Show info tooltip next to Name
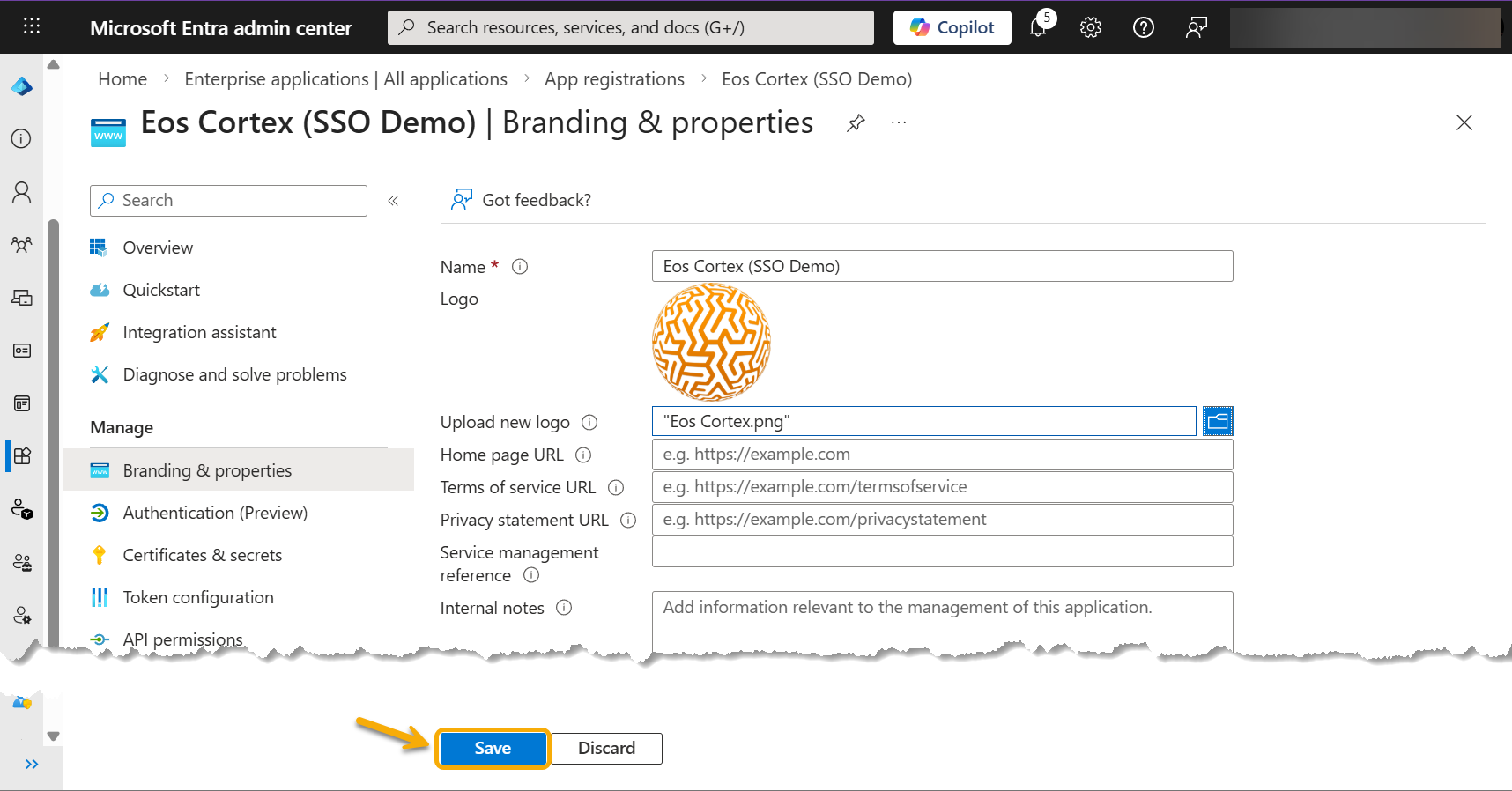1512x791 pixels. pyautogui.click(x=520, y=267)
